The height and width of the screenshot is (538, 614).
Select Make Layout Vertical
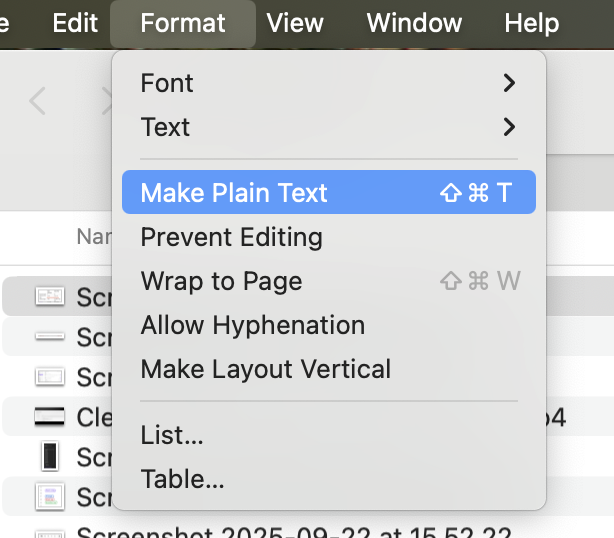point(265,369)
